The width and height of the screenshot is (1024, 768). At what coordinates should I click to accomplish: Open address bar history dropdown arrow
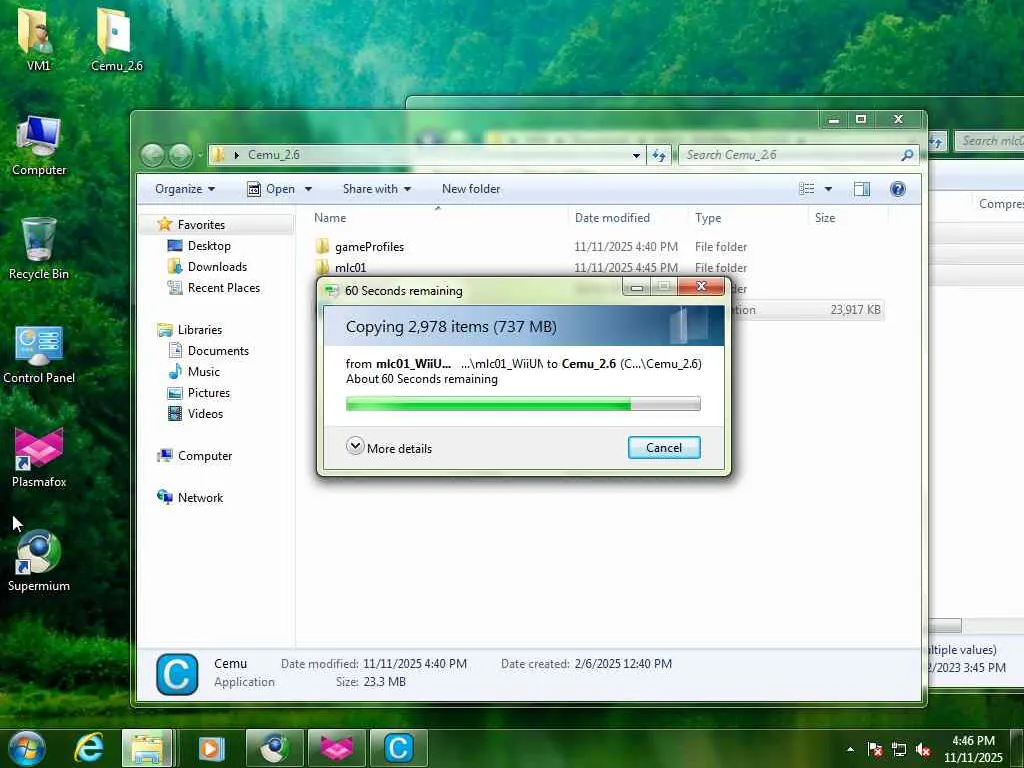pyautogui.click(x=636, y=155)
